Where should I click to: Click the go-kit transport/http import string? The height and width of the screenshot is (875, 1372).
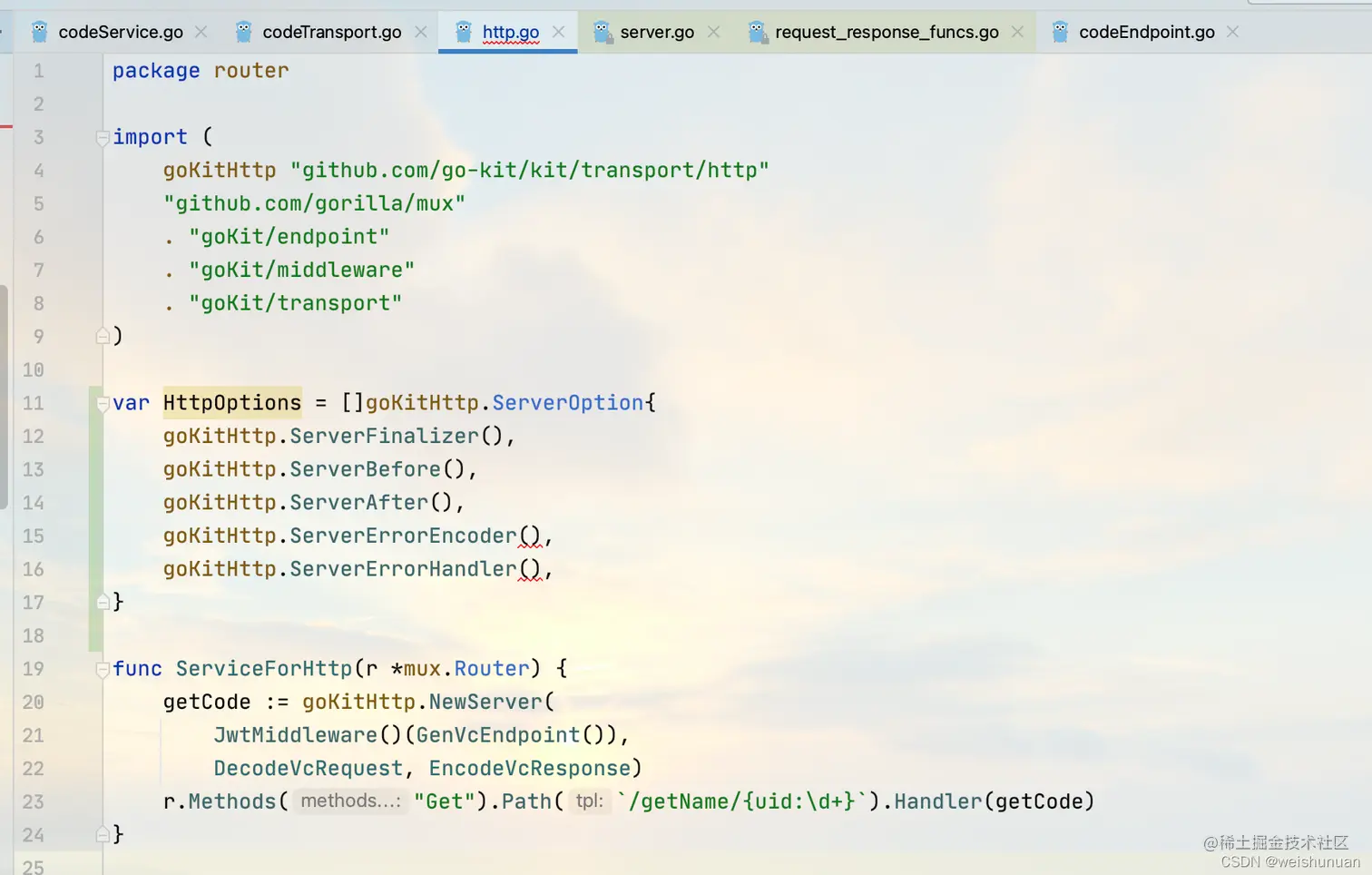(530, 170)
